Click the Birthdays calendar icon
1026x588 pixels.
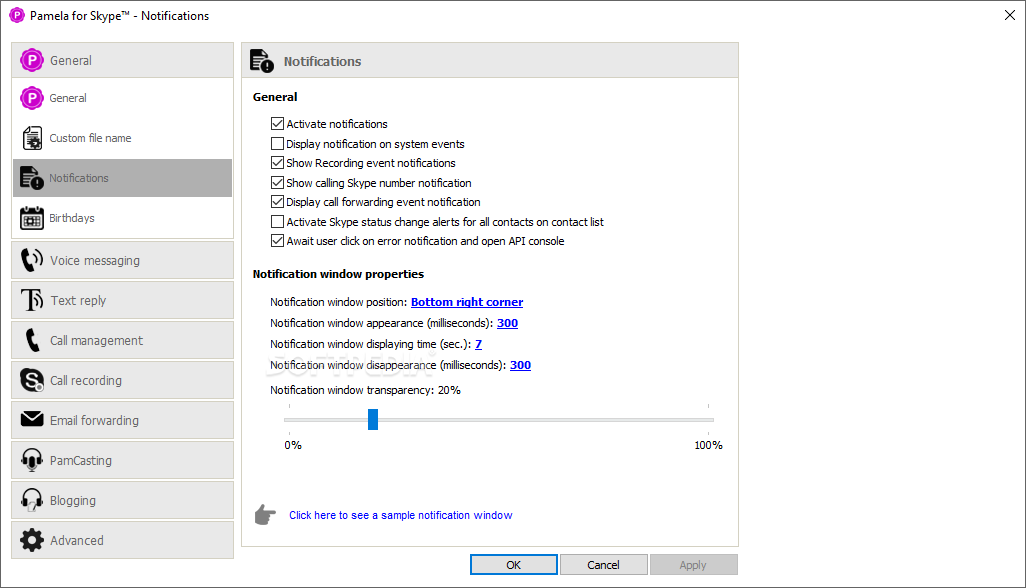click(x=31, y=218)
